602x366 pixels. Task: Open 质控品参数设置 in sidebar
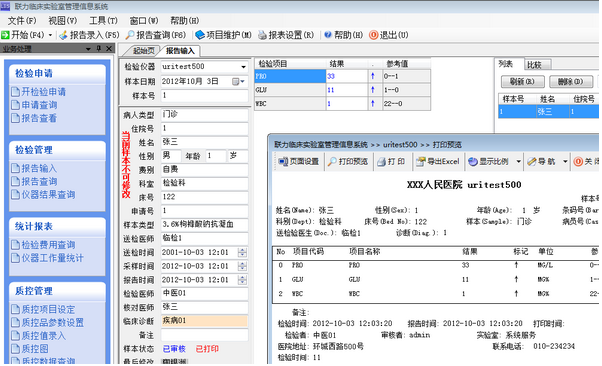[47, 322]
